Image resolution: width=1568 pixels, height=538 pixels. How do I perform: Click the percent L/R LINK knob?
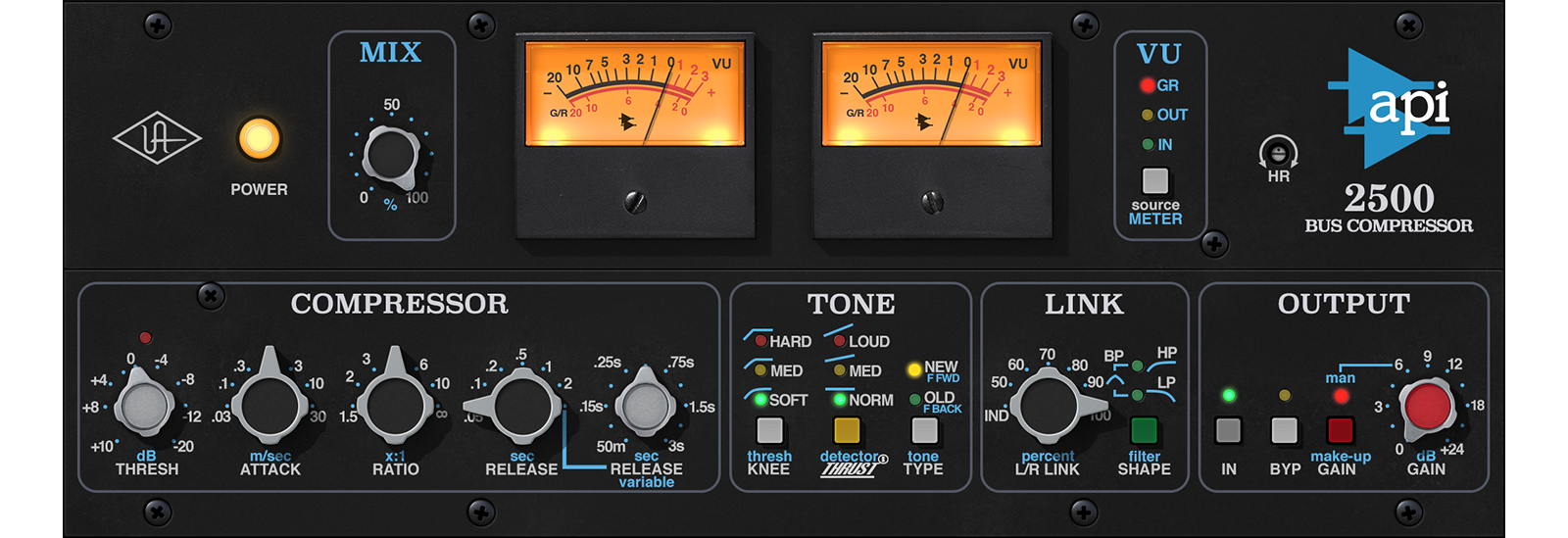1048,405
